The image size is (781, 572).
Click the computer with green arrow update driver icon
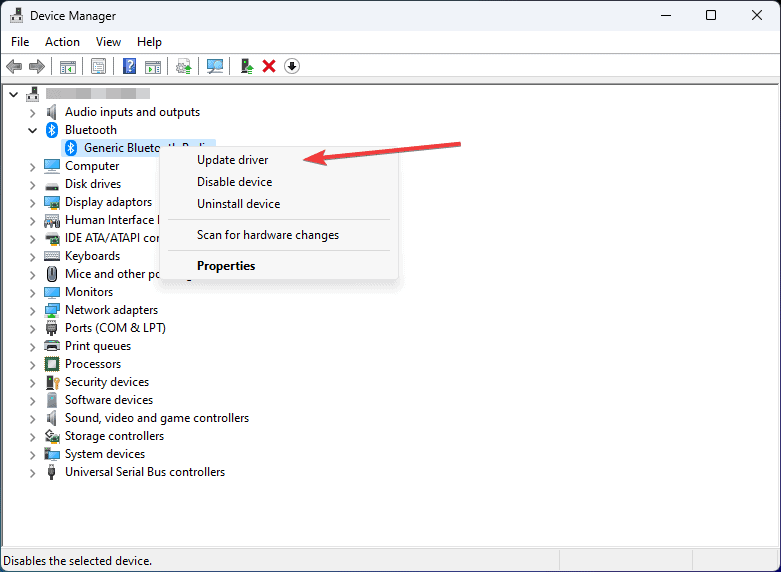(x=247, y=66)
